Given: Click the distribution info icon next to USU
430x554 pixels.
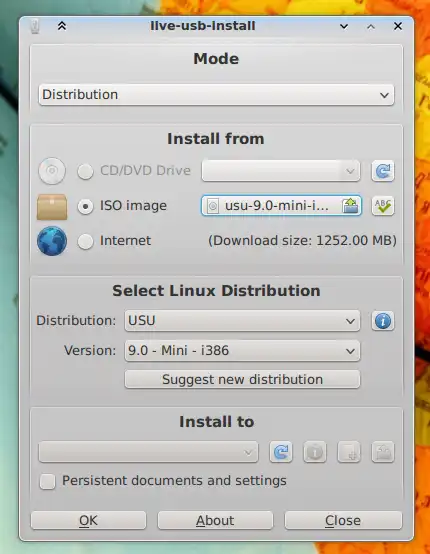Looking at the screenshot, I should [x=383, y=321].
